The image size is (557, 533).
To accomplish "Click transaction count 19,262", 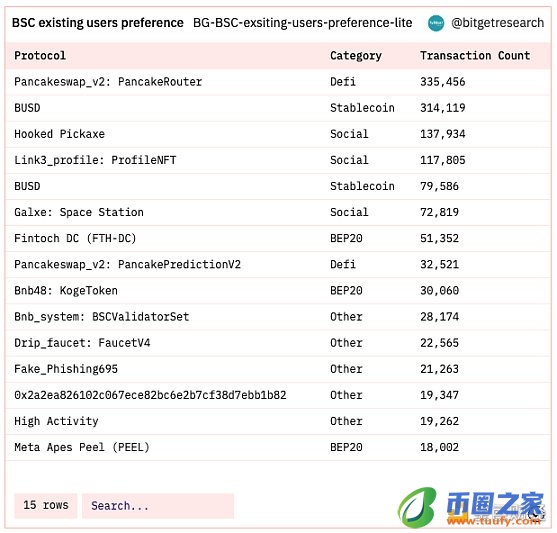I will [439, 421].
